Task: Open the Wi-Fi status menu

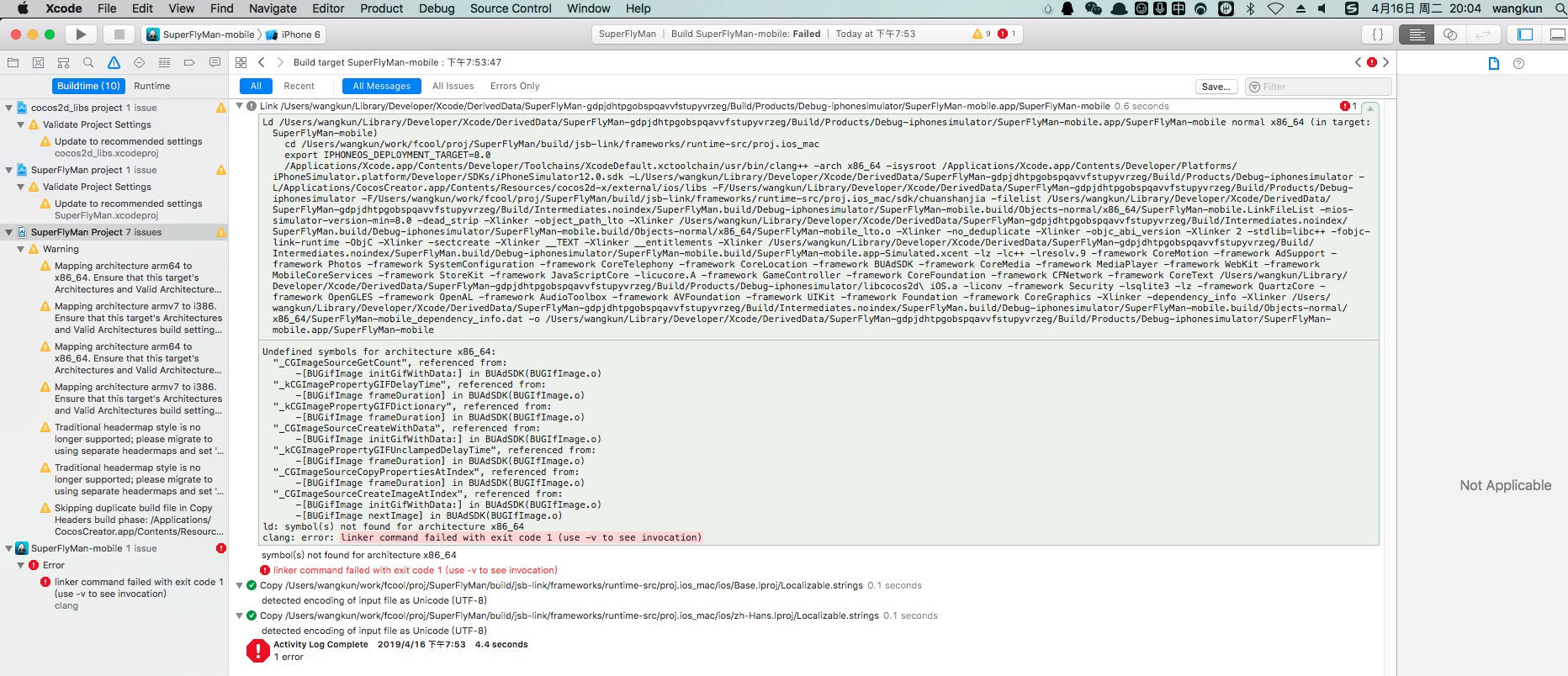Action: click(x=1275, y=8)
